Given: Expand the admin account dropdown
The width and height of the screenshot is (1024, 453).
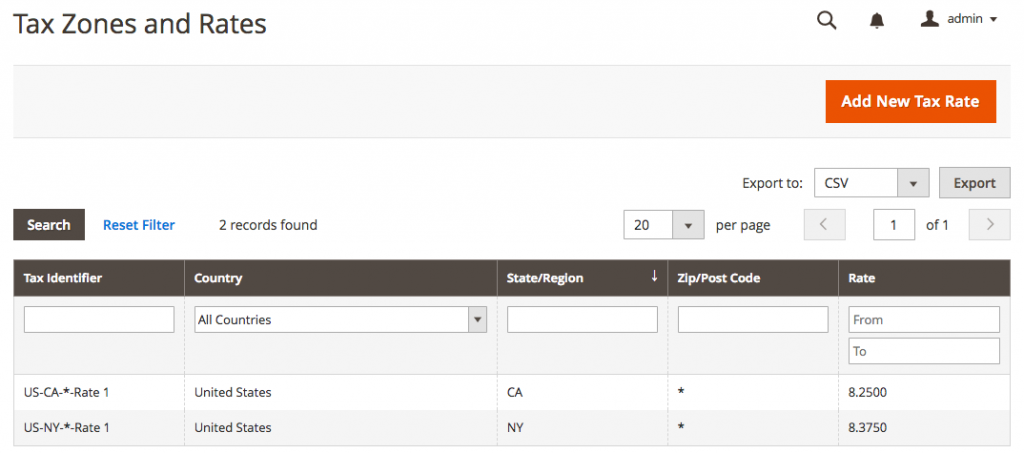Looking at the screenshot, I should [993, 20].
